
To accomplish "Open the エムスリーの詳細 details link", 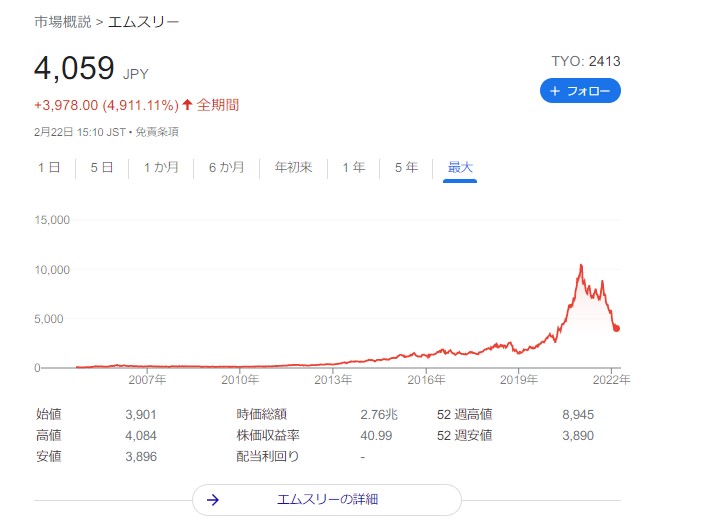I will click(327, 499).
